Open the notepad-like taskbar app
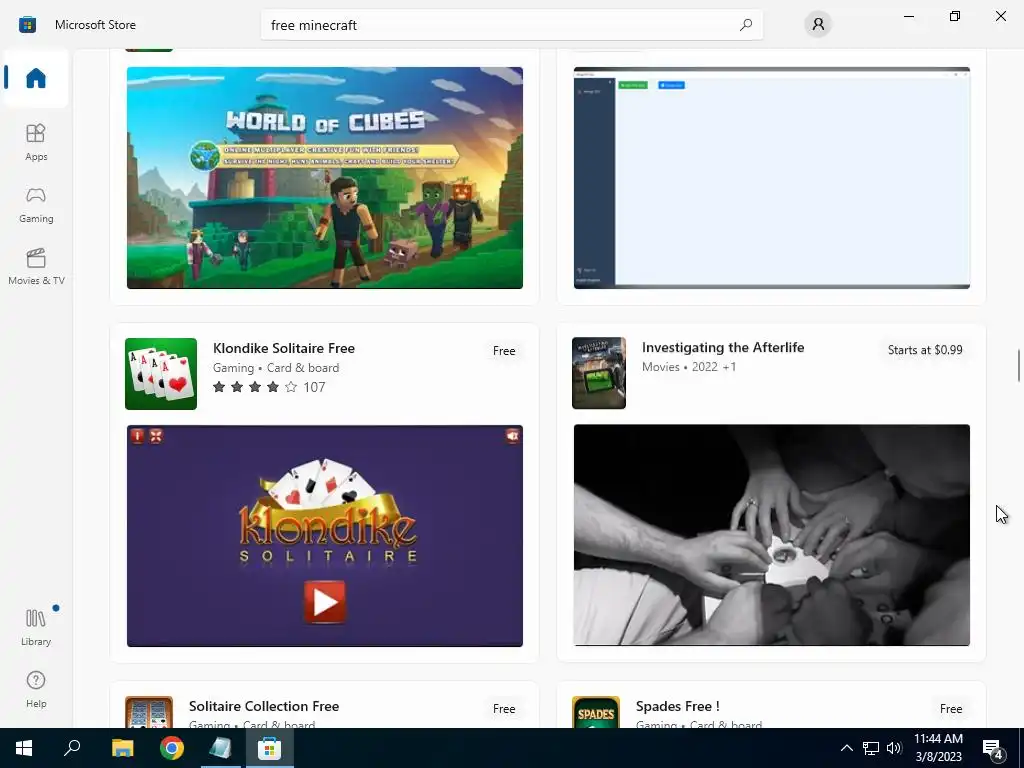1024x768 pixels. click(220, 748)
